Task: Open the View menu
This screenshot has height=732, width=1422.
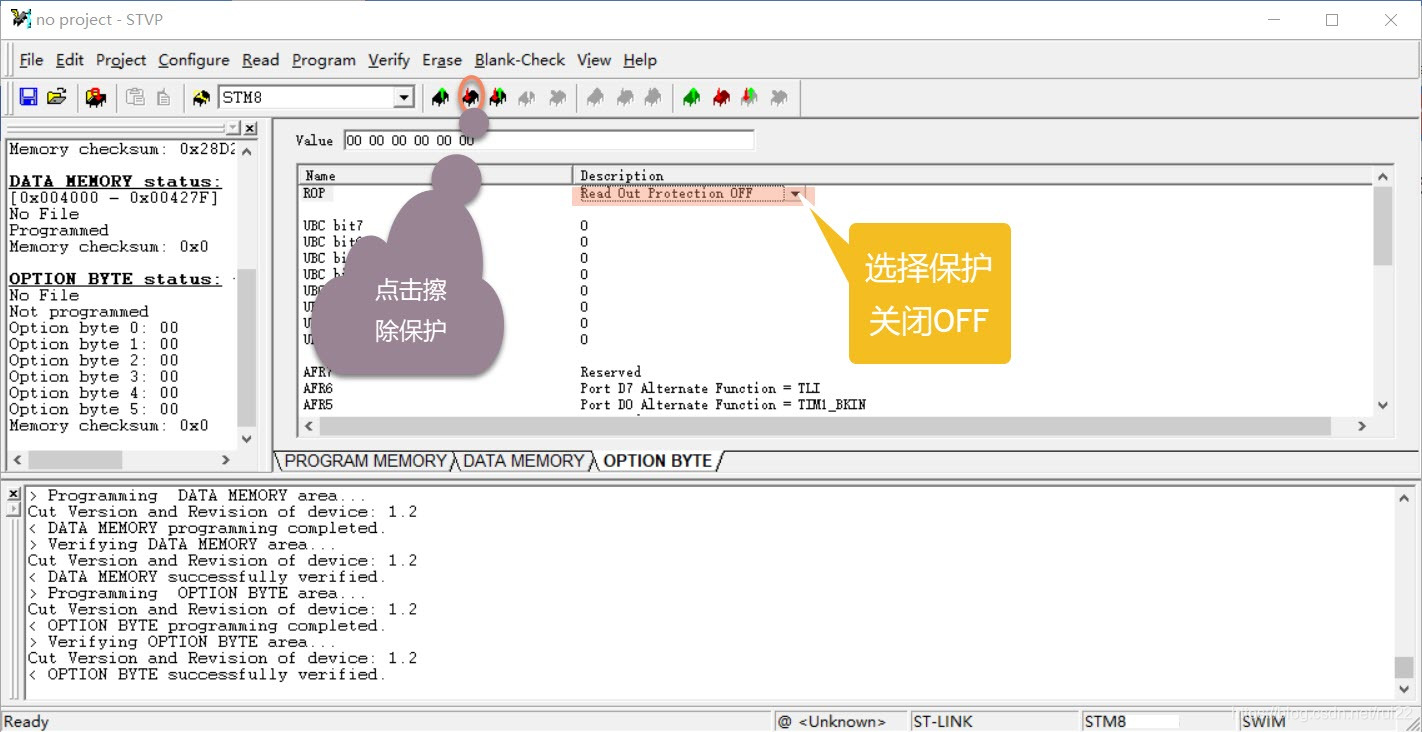Action: 594,60
